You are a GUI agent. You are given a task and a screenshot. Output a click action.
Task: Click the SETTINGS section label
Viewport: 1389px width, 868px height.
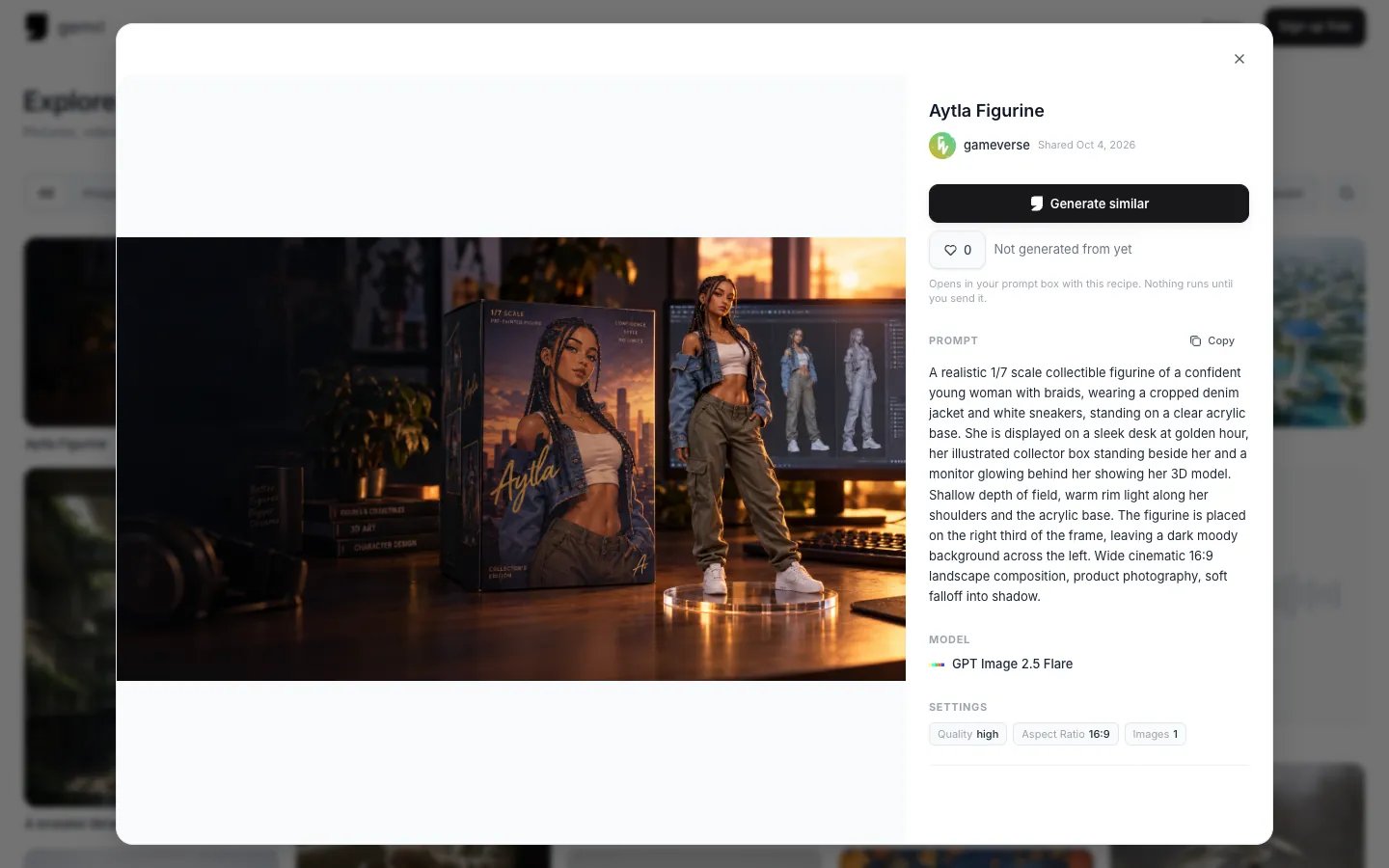[958, 707]
